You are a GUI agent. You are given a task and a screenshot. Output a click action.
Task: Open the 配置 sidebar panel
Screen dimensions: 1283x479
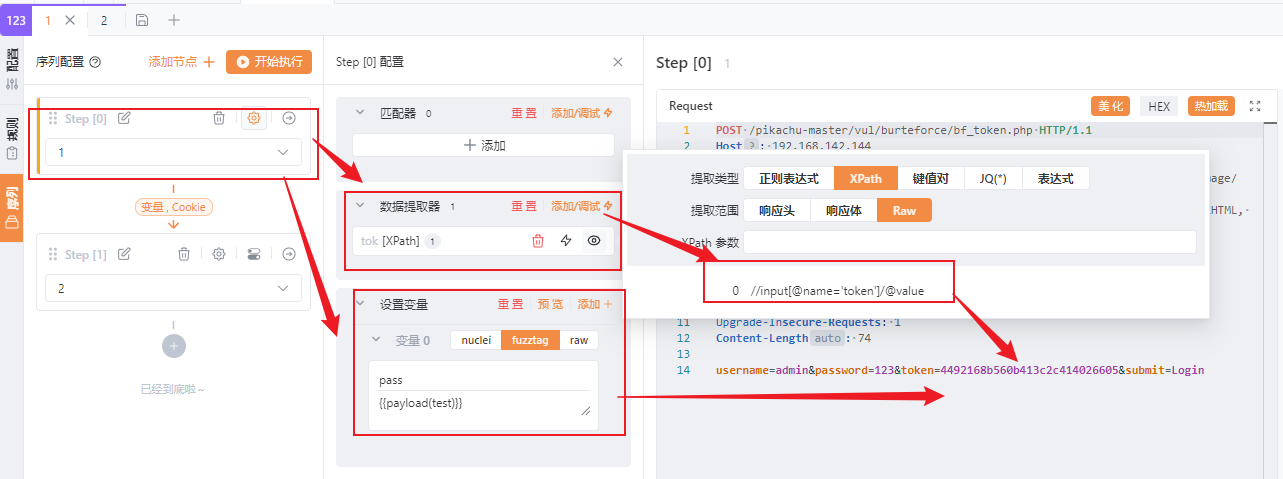tap(12, 69)
